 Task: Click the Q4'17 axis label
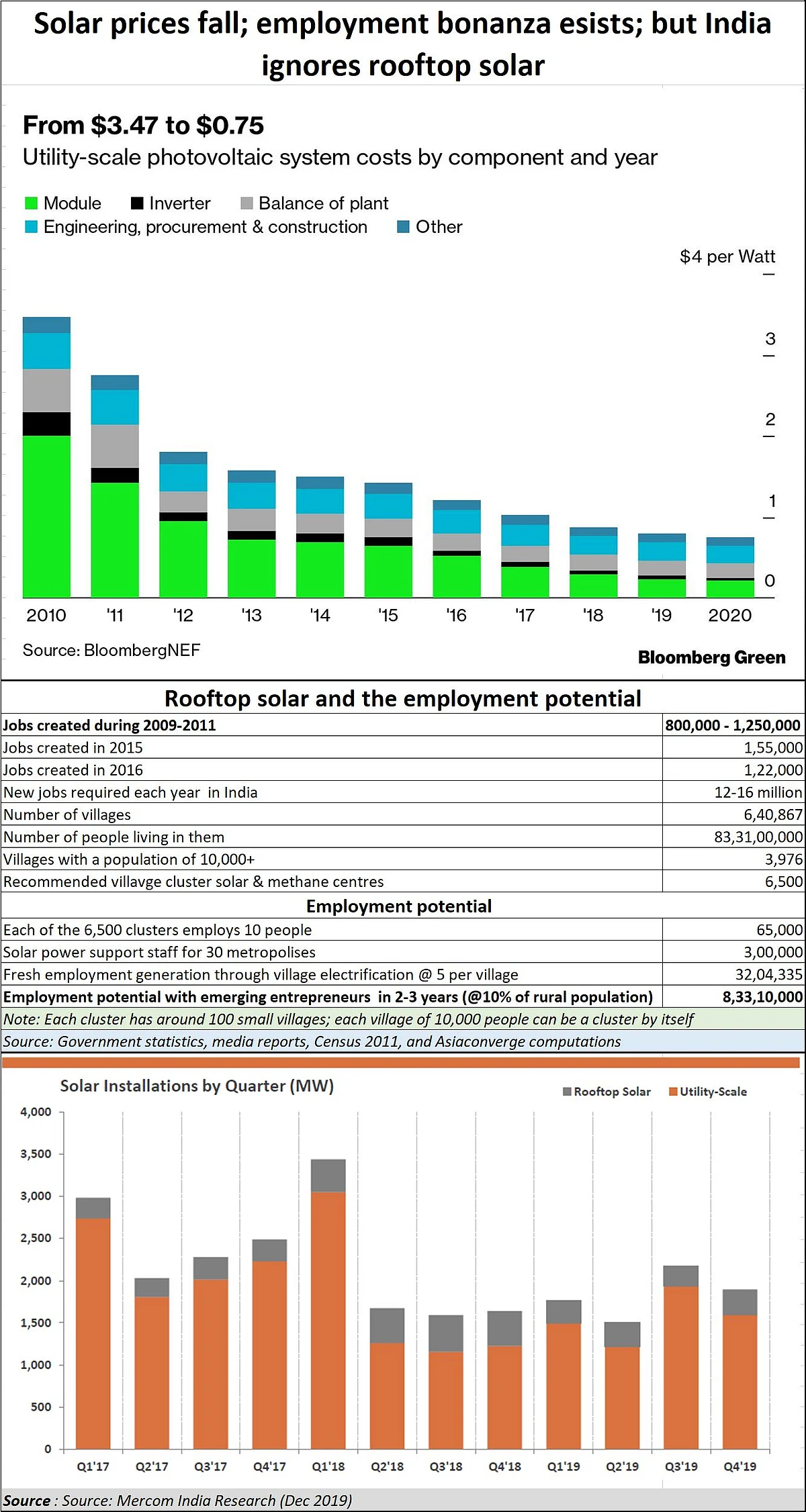pos(269,1466)
